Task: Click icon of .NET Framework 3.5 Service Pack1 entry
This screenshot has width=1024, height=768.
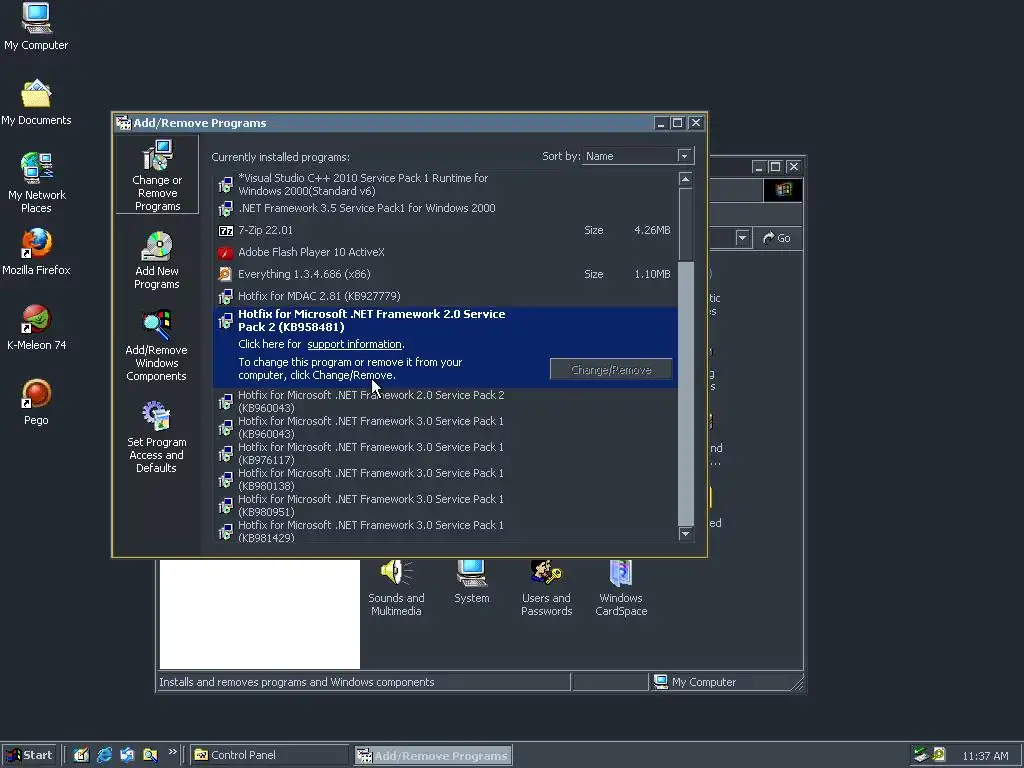Action: pyautogui.click(x=225, y=209)
